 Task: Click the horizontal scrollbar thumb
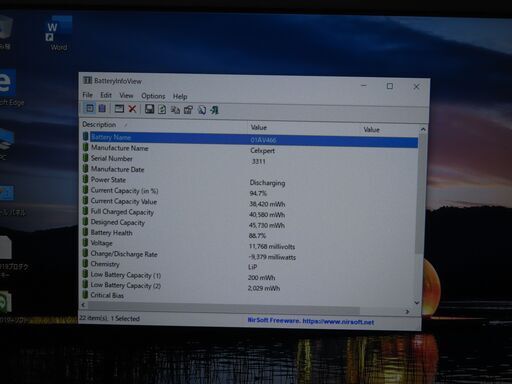point(223,308)
